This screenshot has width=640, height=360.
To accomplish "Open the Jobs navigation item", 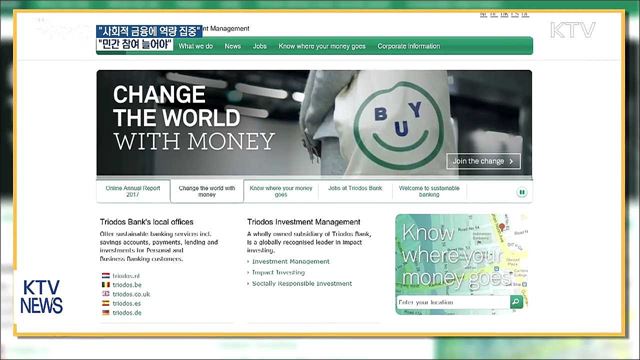I will tap(260, 46).
